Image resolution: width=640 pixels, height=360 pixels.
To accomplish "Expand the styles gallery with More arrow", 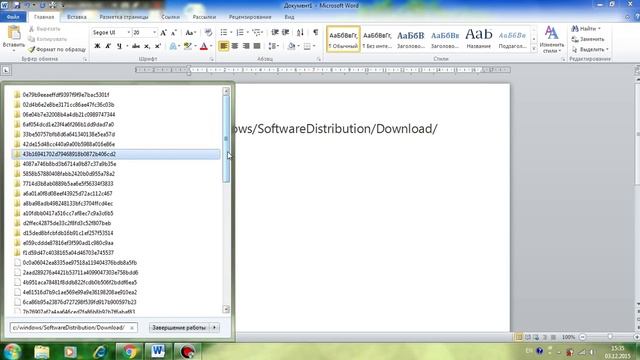I will (534, 49).
